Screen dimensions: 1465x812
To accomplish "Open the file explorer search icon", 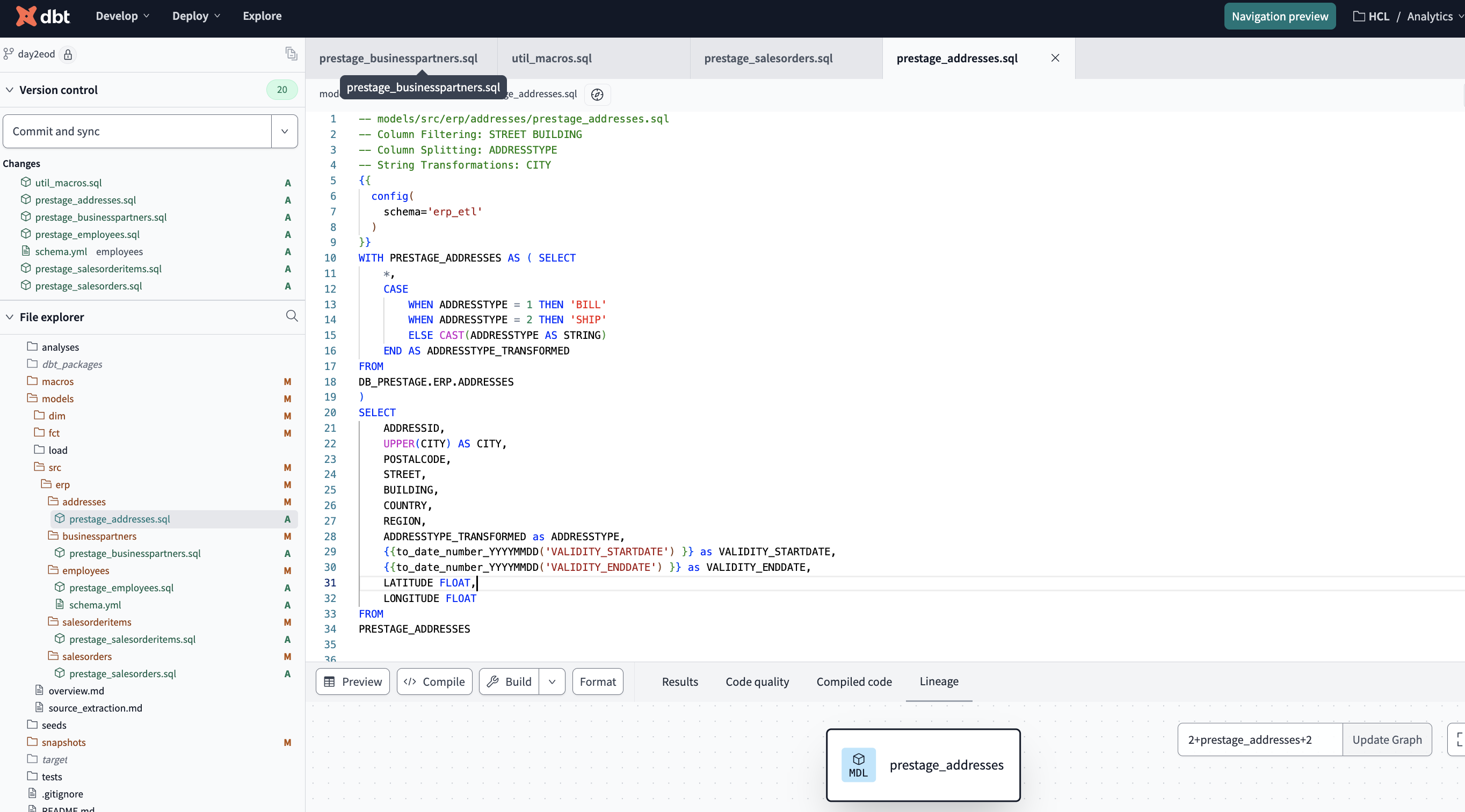I will tap(292, 316).
